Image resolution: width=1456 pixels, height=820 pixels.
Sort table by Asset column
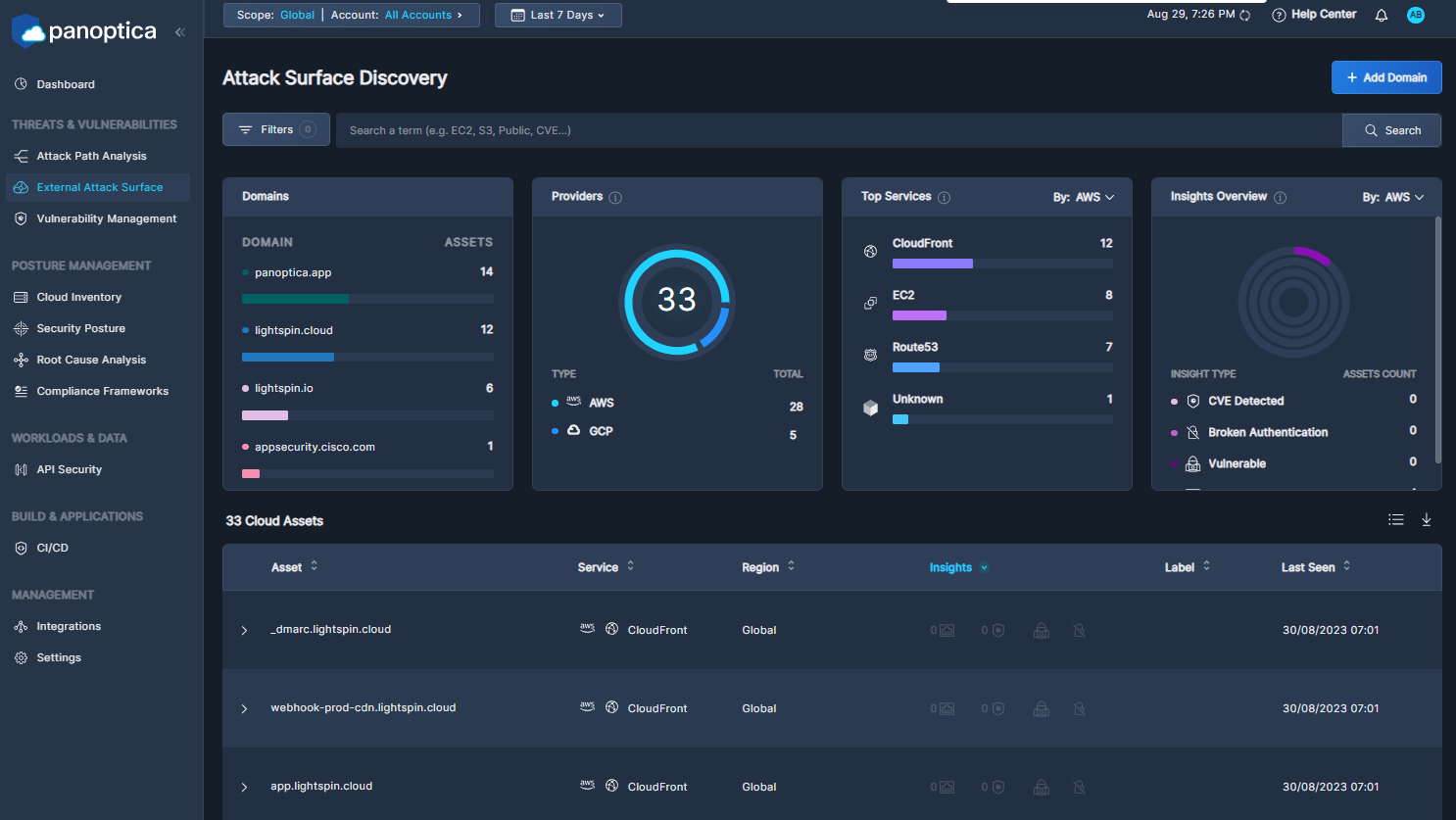(x=294, y=567)
